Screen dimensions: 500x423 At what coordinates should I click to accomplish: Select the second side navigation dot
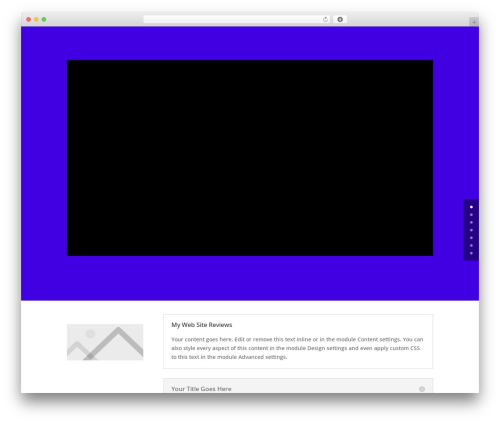pyautogui.click(x=471, y=215)
